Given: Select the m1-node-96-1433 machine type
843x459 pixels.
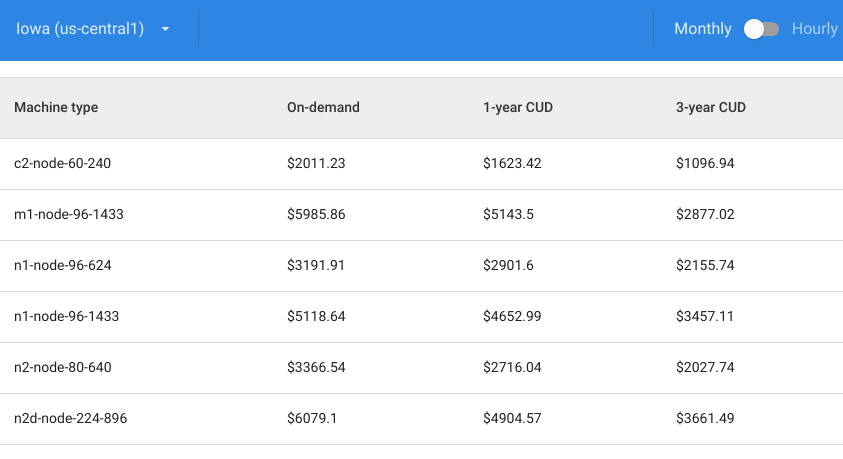Looking at the screenshot, I should tap(68, 214).
